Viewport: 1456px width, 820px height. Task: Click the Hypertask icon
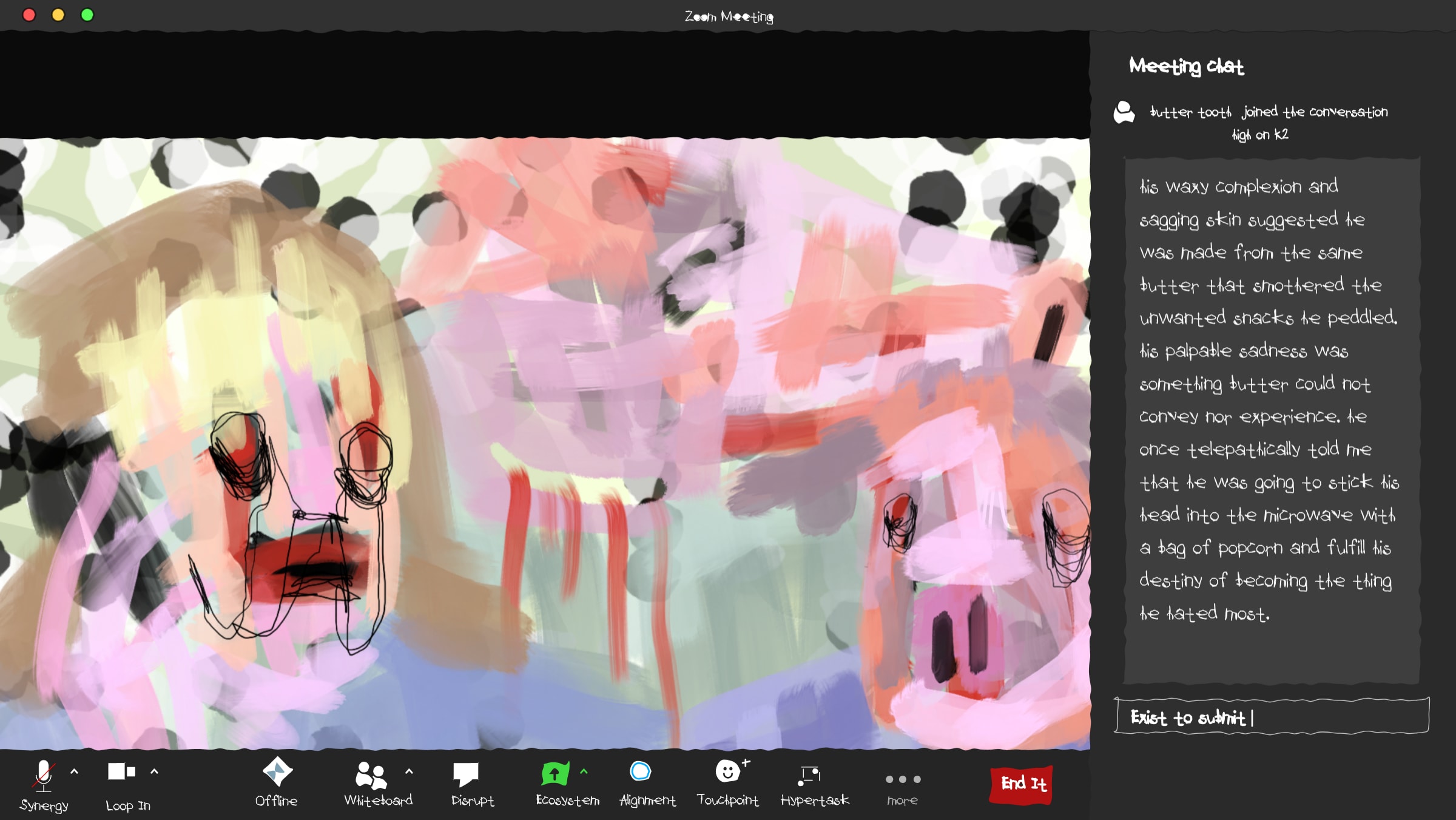pos(810,774)
